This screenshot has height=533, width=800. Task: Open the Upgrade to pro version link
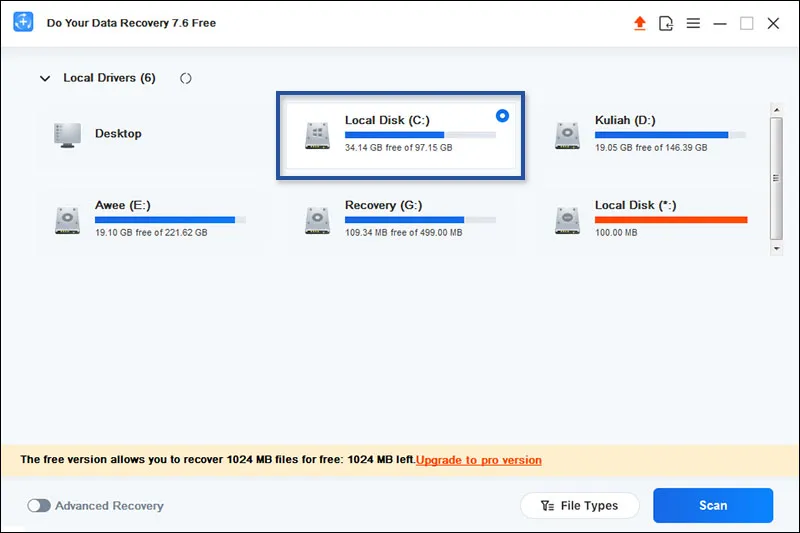479,460
